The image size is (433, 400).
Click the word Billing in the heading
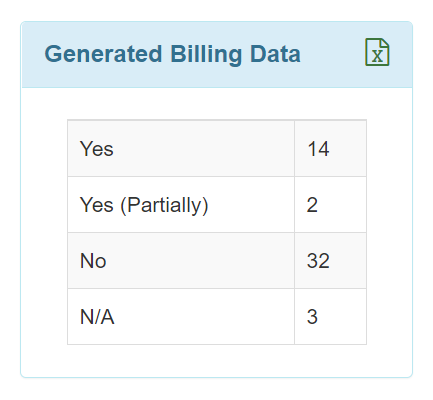[206, 54]
